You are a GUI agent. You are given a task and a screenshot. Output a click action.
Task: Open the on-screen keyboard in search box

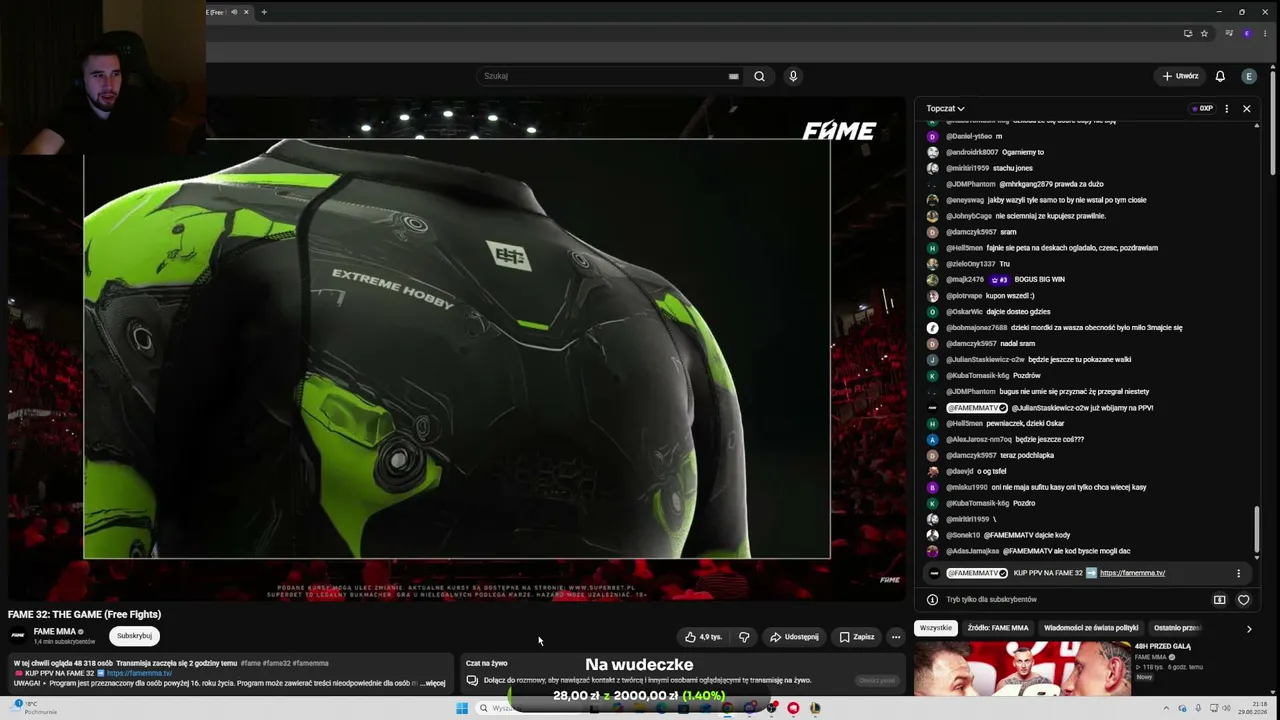tap(733, 76)
